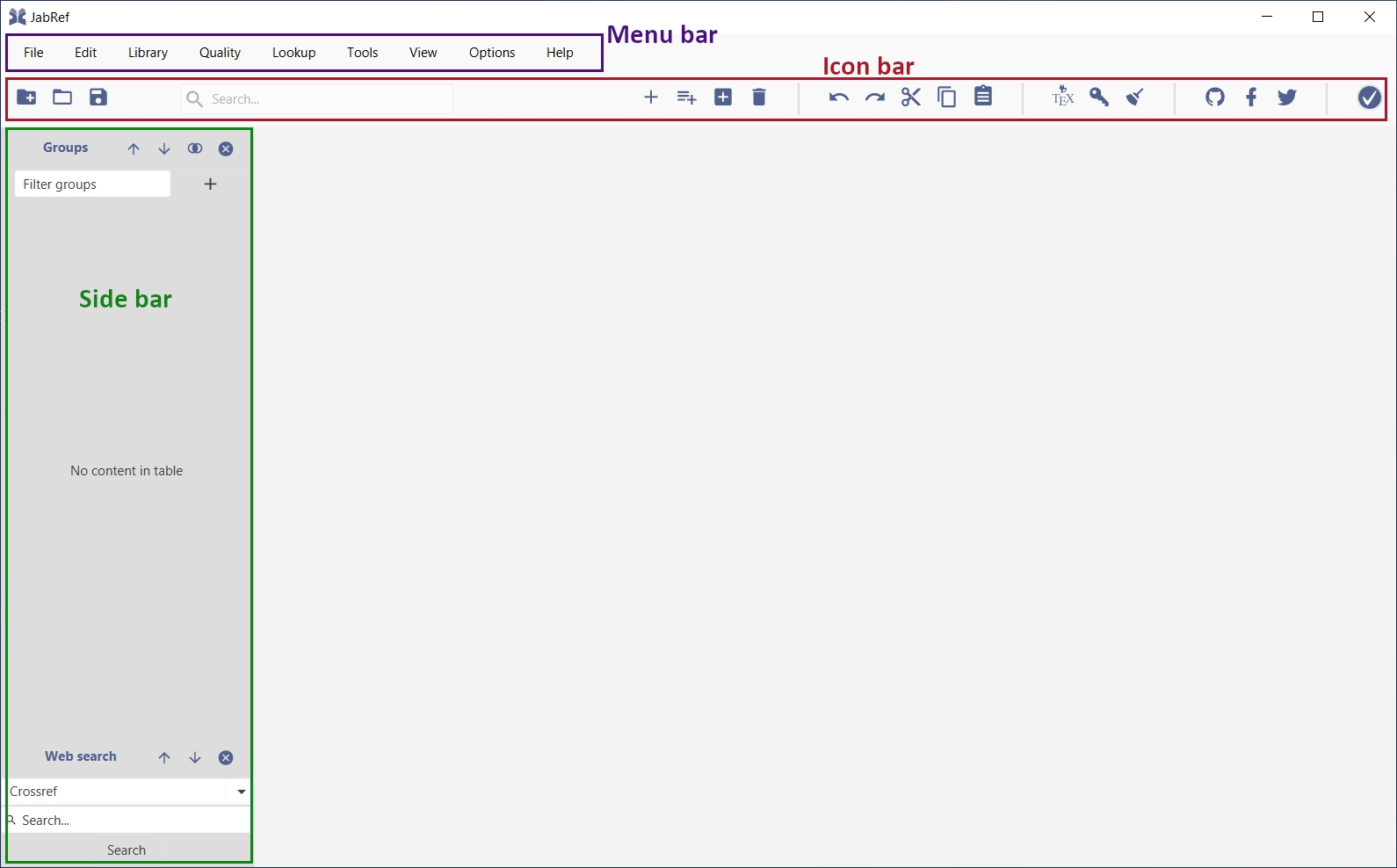The width and height of the screenshot is (1397, 868).
Task: Focus the icon bar Search field
Action: tap(316, 98)
